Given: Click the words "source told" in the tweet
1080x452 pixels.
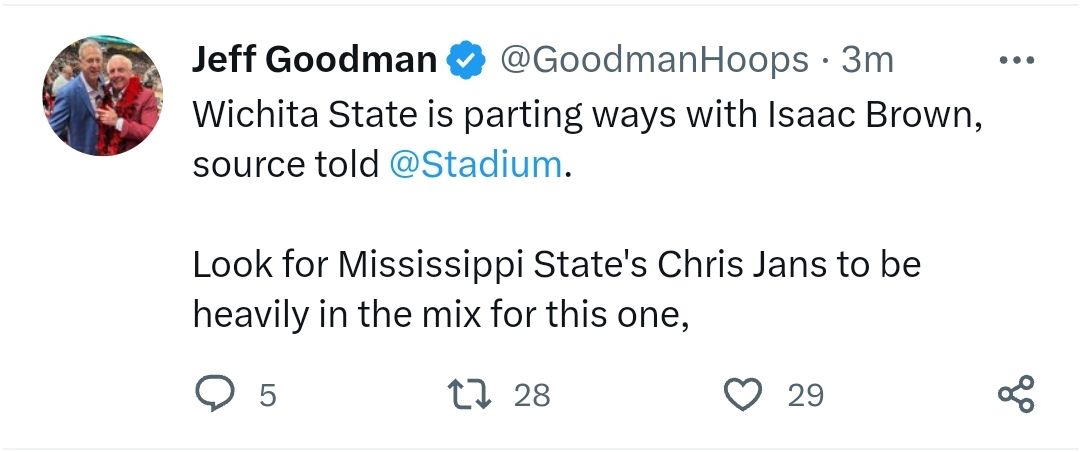Looking at the screenshot, I should (x=284, y=165).
